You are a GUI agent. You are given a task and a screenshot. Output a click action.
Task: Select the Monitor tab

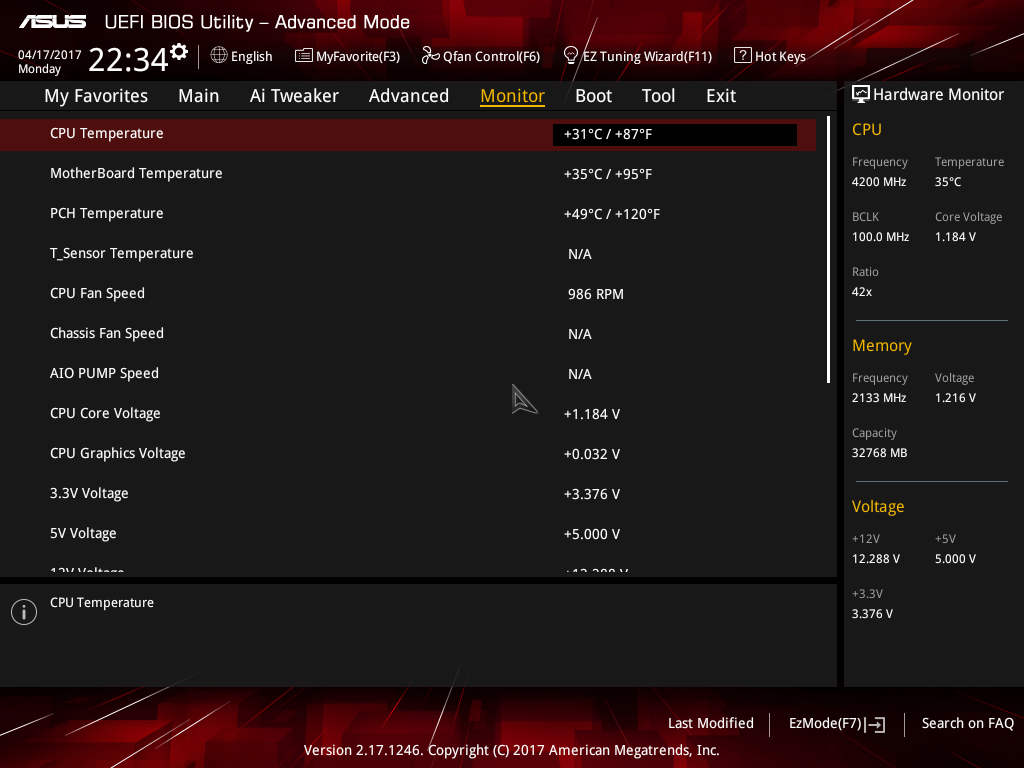click(513, 96)
